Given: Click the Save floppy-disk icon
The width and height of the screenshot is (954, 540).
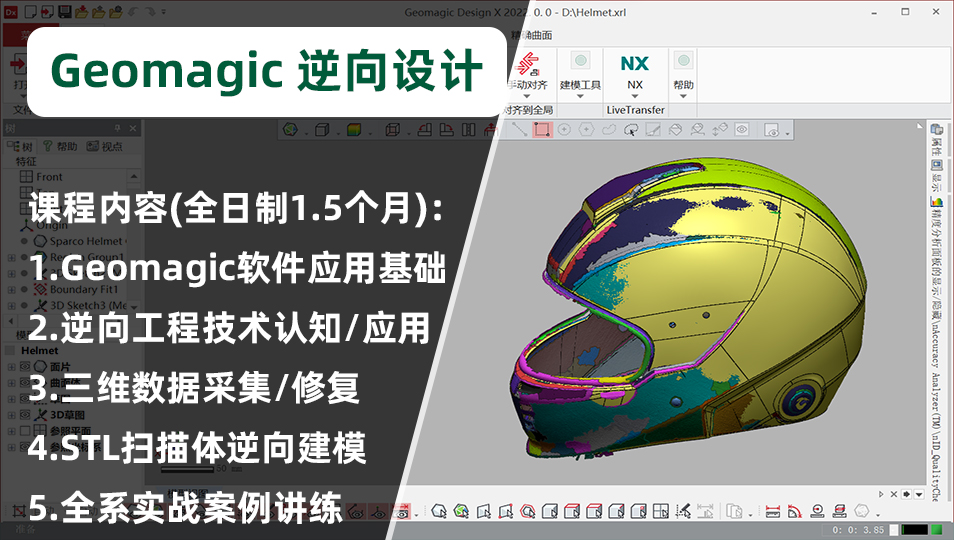Looking at the screenshot, I should tap(64, 12).
